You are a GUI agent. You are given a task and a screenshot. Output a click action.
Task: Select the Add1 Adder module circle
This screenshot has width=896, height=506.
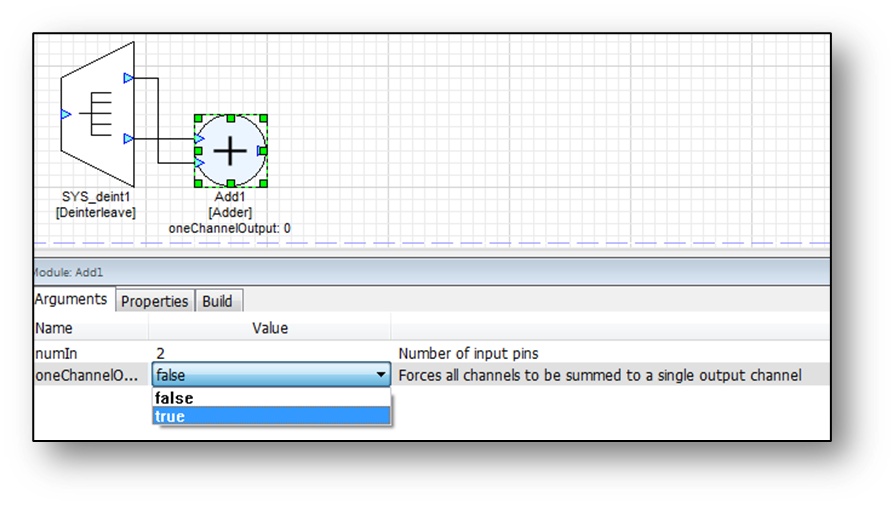click(230, 150)
